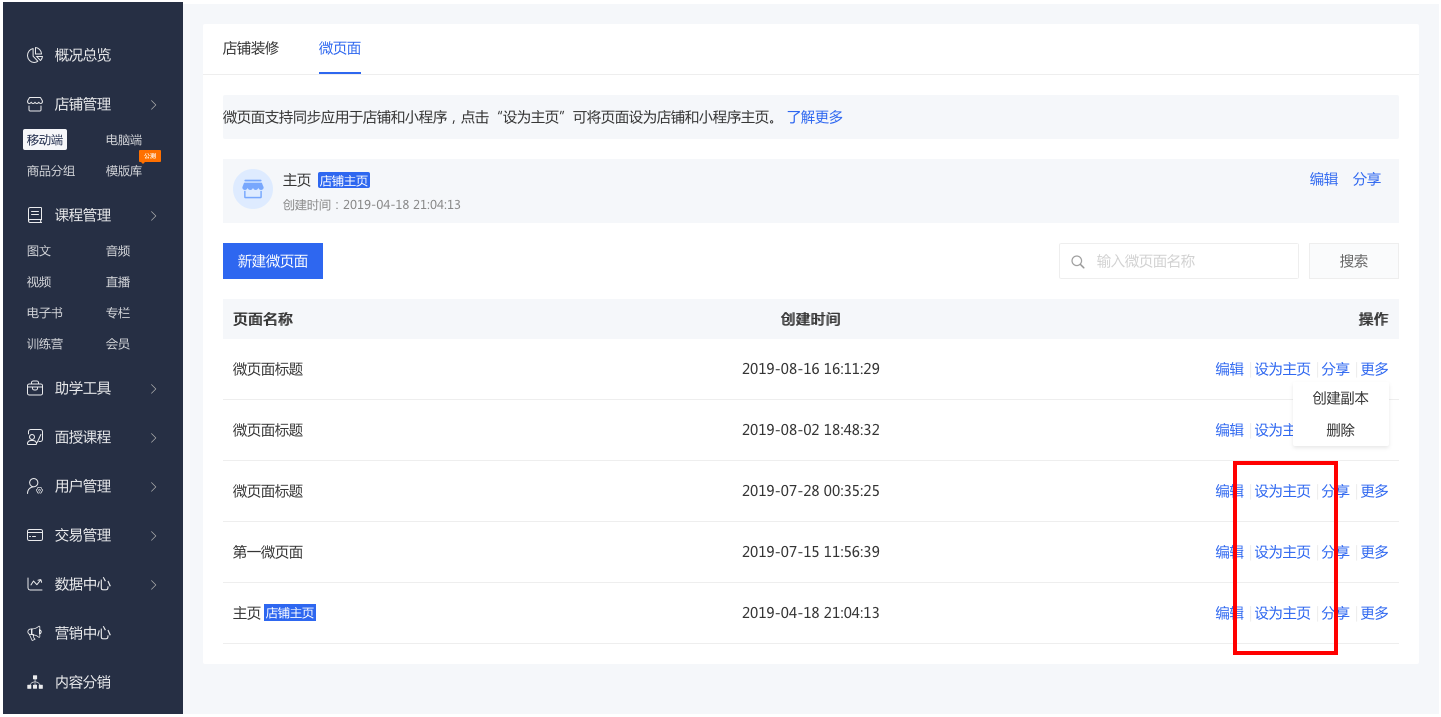Expand the 数据中心 chevron arrow
The width and height of the screenshot is (1441, 717).
pyautogui.click(x=153, y=584)
